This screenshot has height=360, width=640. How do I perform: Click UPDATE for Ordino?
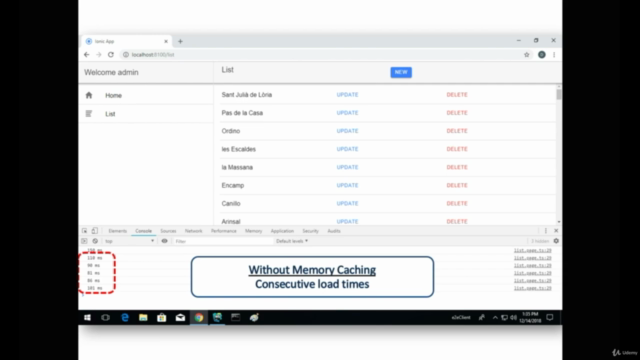point(347,131)
